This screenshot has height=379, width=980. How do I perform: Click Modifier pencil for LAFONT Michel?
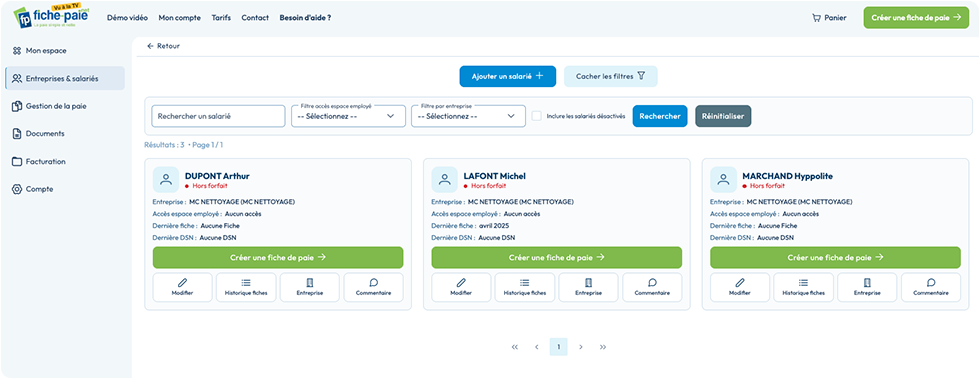click(x=461, y=287)
